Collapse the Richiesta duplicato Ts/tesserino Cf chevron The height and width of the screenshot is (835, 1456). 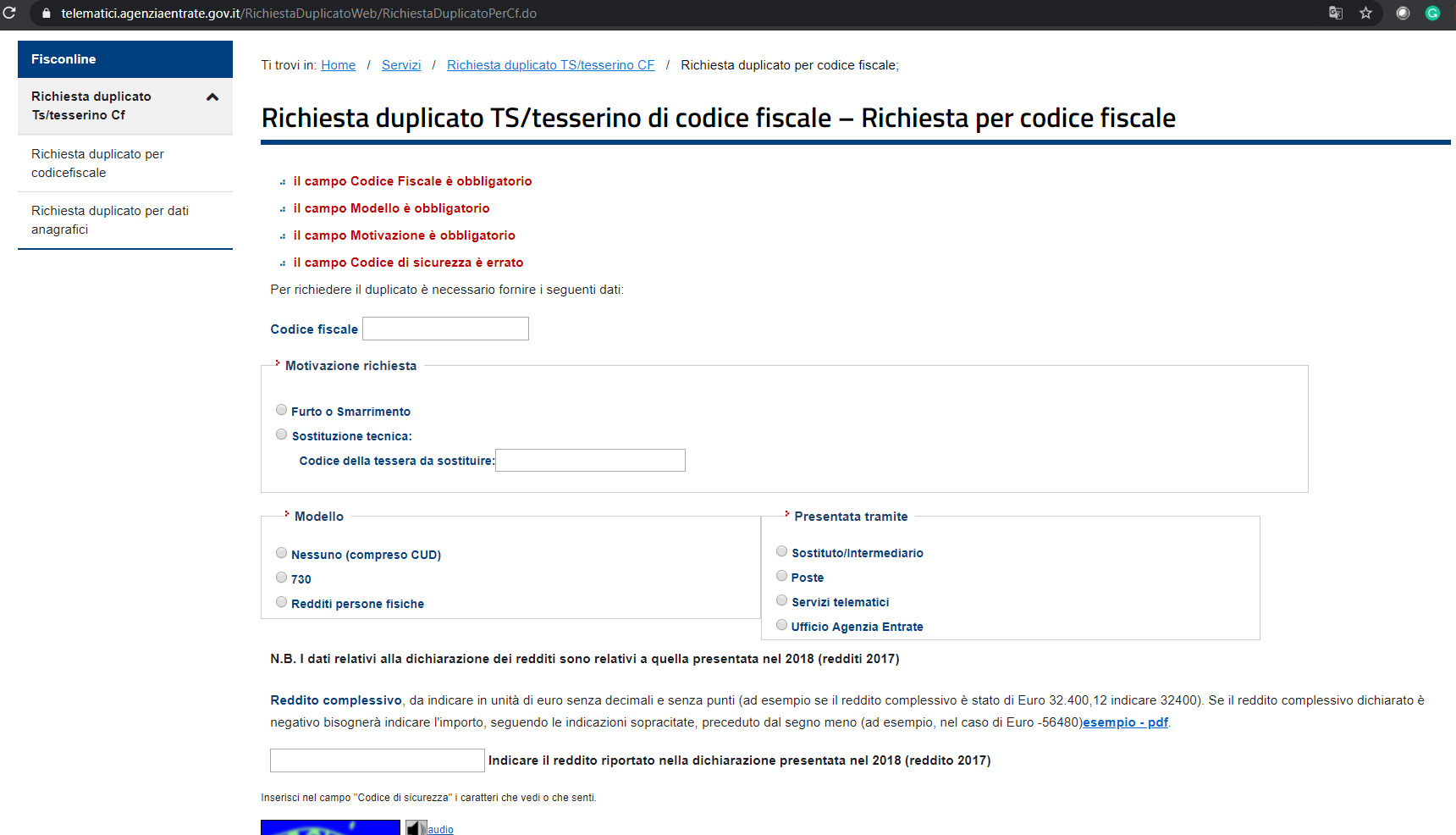[212, 97]
